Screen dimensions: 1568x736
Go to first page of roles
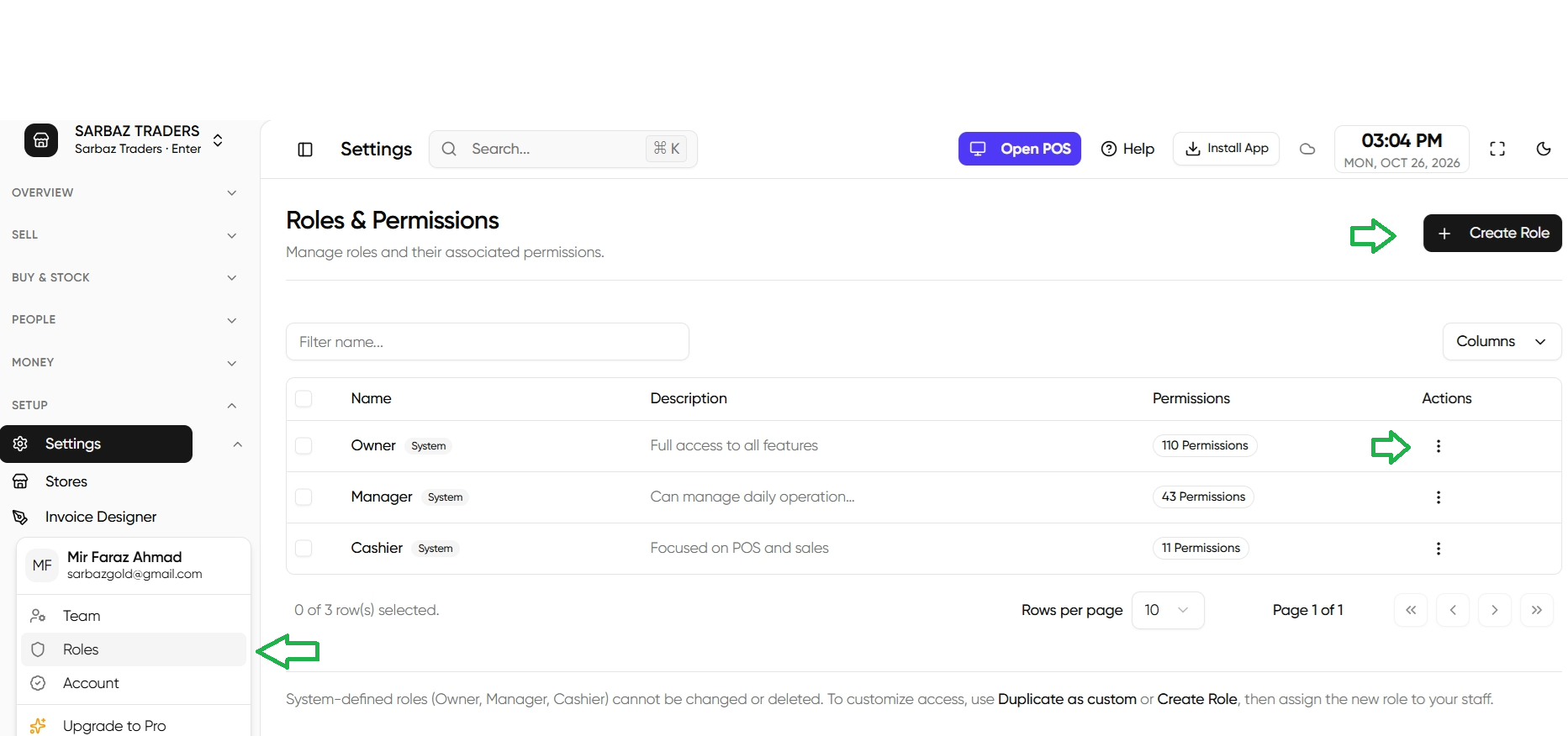pyautogui.click(x=1411, y=610)
